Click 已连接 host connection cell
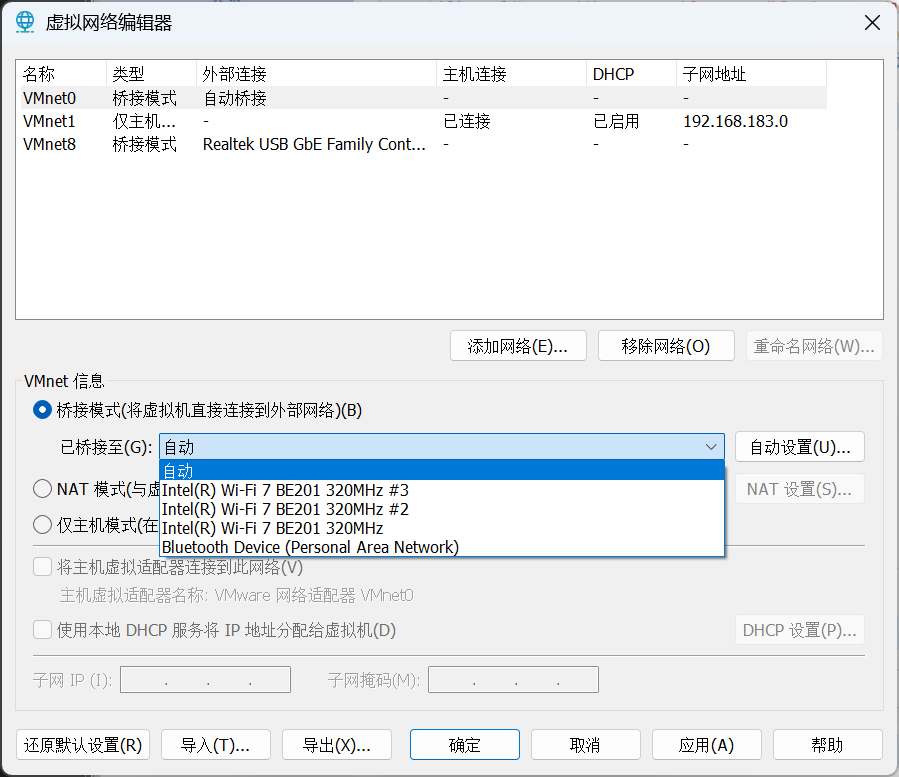Image resolution: width=899 pixels, height=777 pixels. [467, 121]
